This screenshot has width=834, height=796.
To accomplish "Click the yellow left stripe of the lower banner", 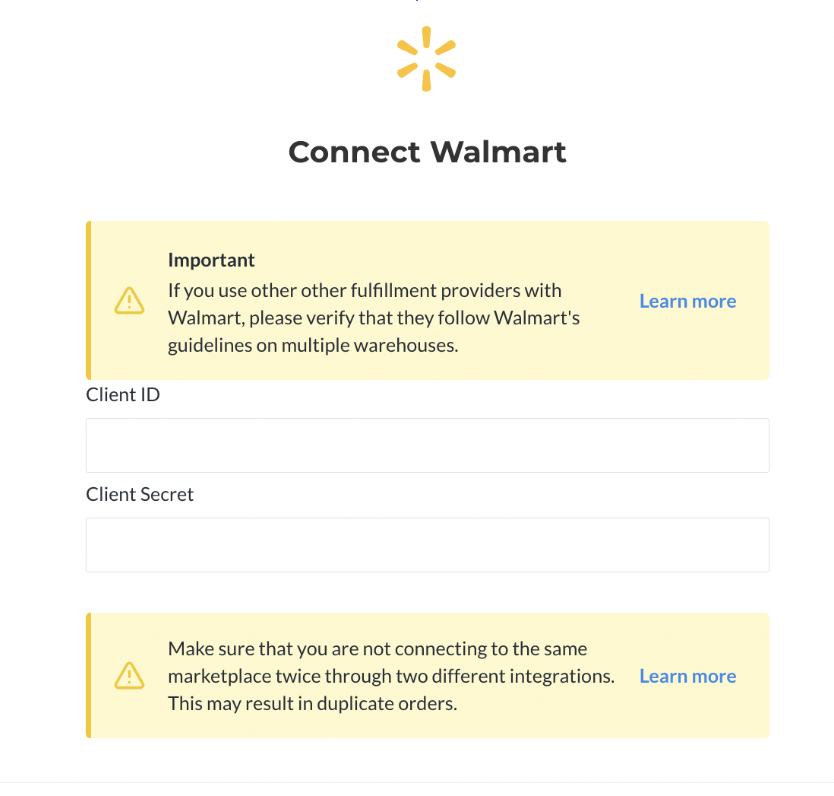I will coord(88,675).
